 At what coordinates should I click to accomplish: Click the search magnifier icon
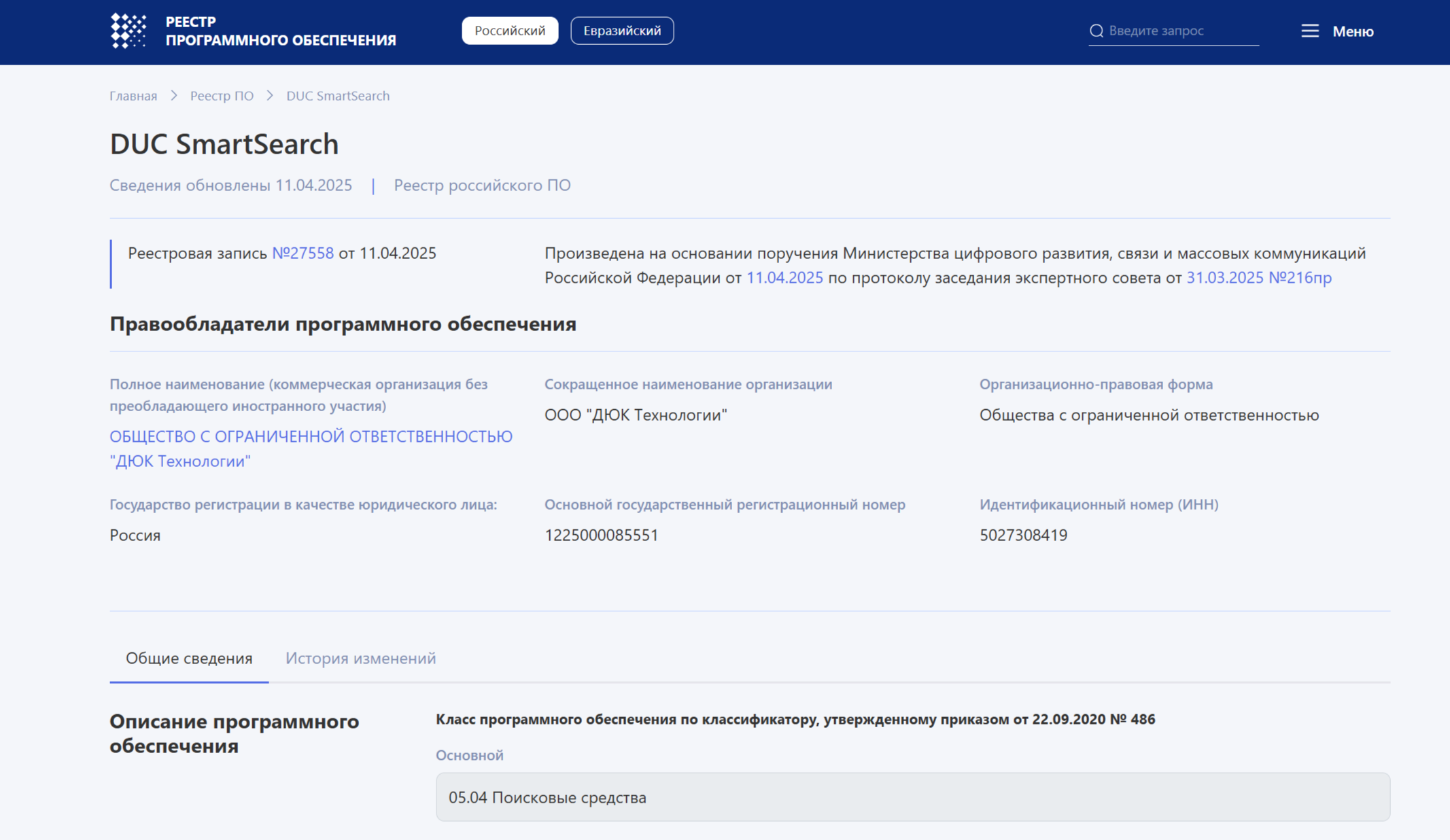click(1096, 31)
